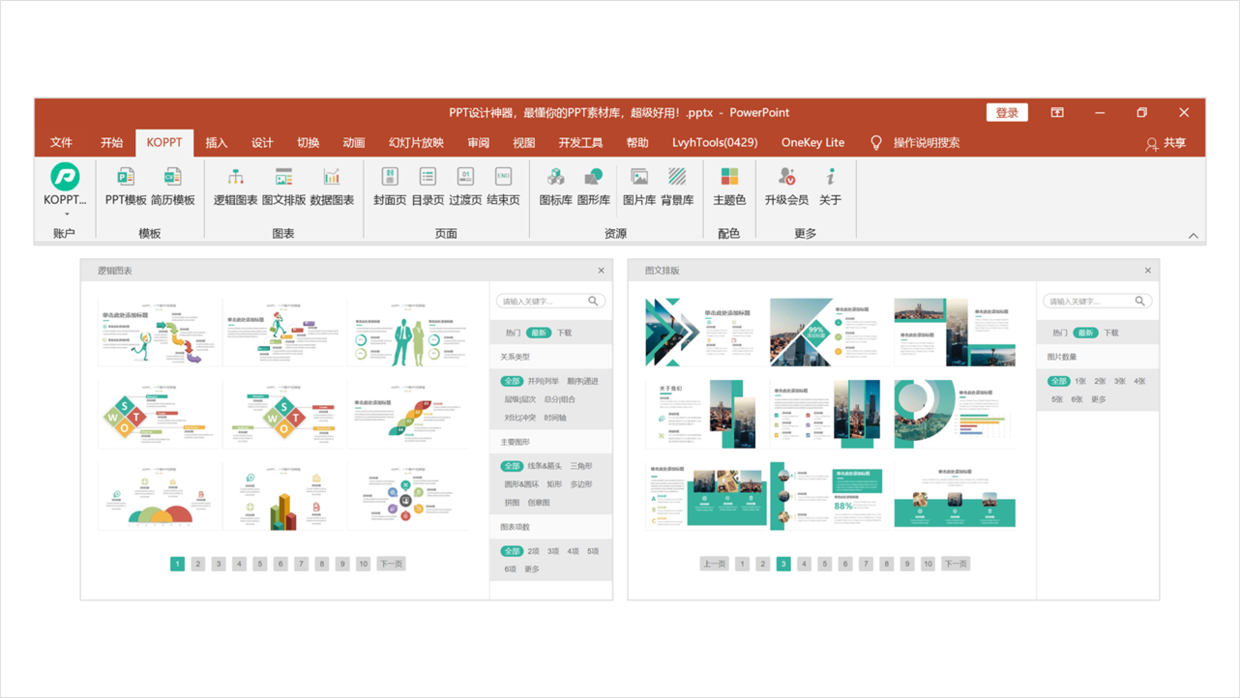Select 下载 filter in 逻辑图表 panel

click(564, 333)
